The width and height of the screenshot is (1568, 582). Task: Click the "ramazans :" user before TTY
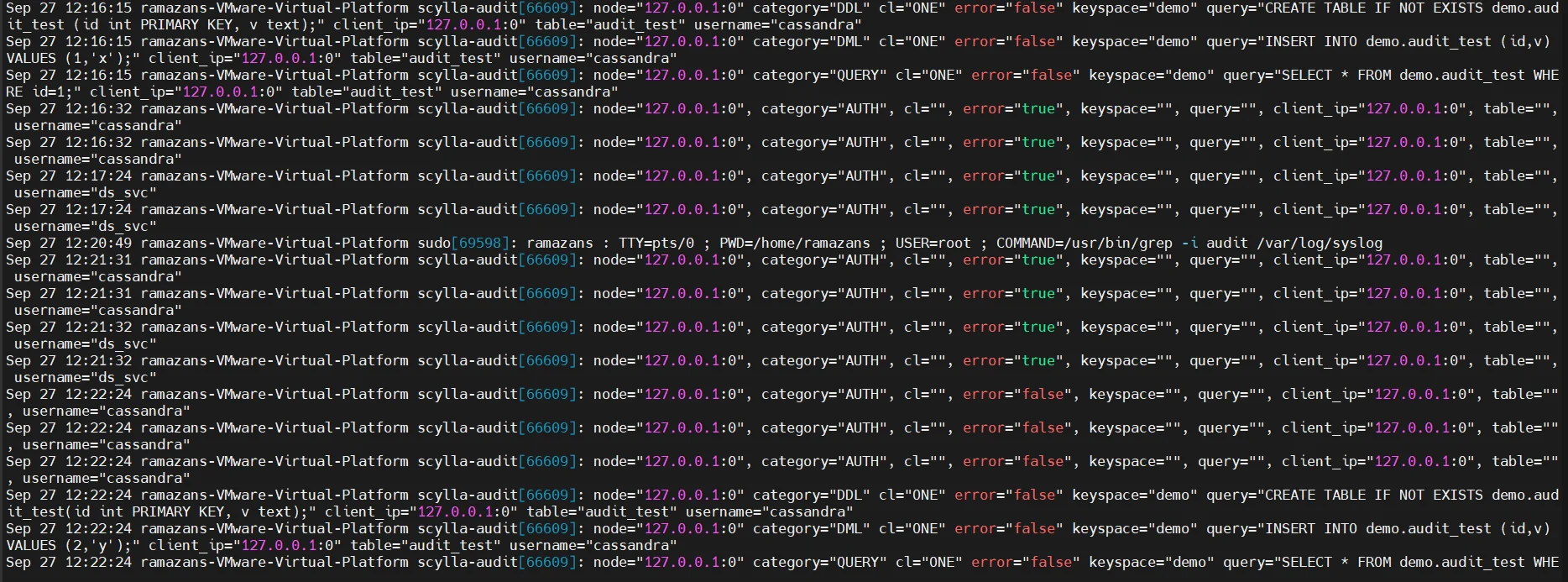click(568, 243)
